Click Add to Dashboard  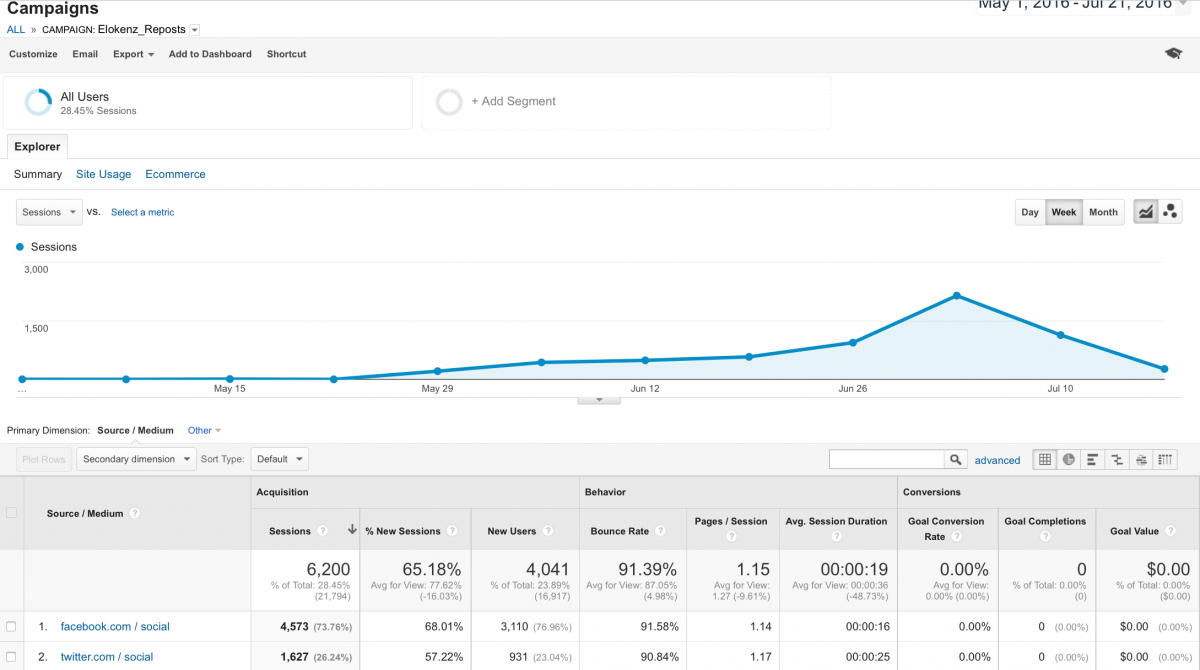(x=210, y=54)
